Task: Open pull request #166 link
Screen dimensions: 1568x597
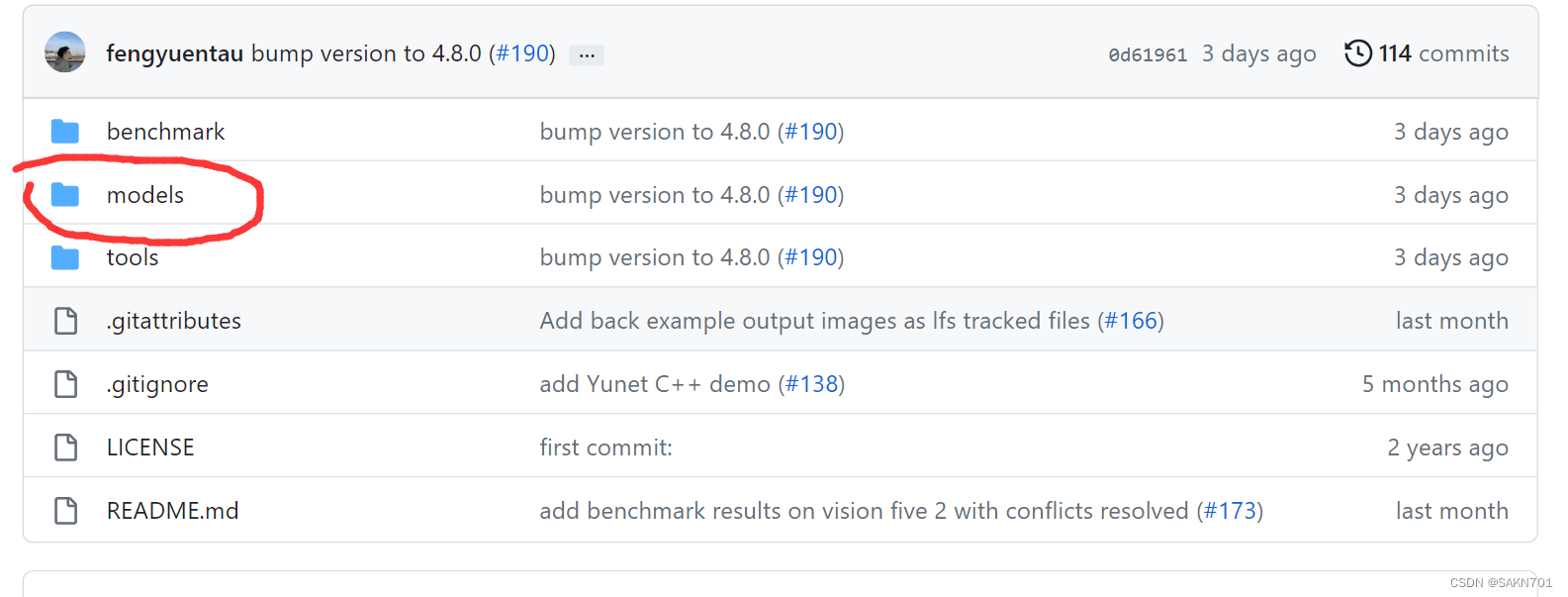Action: [1131, 321]
